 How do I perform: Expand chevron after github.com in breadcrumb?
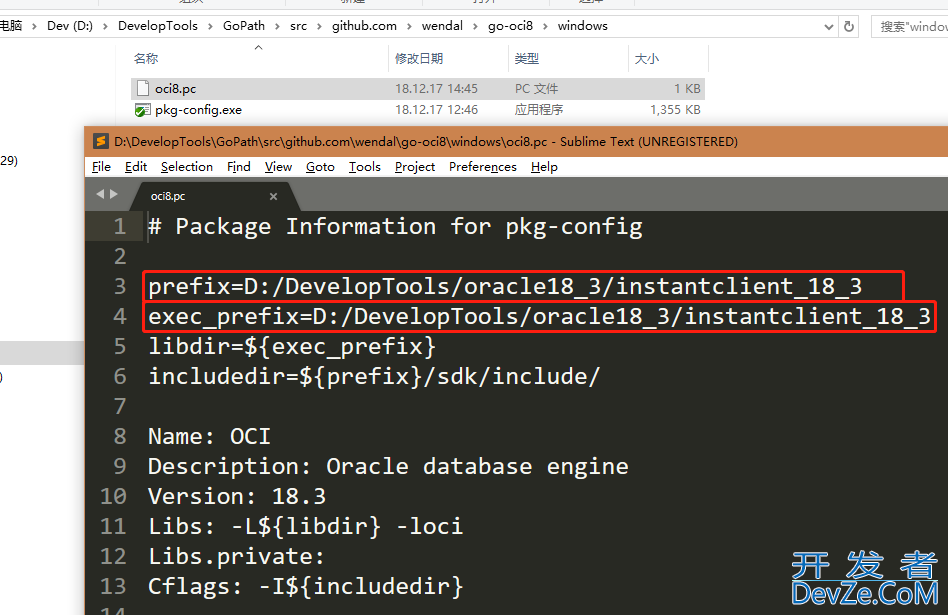(409, 27)
